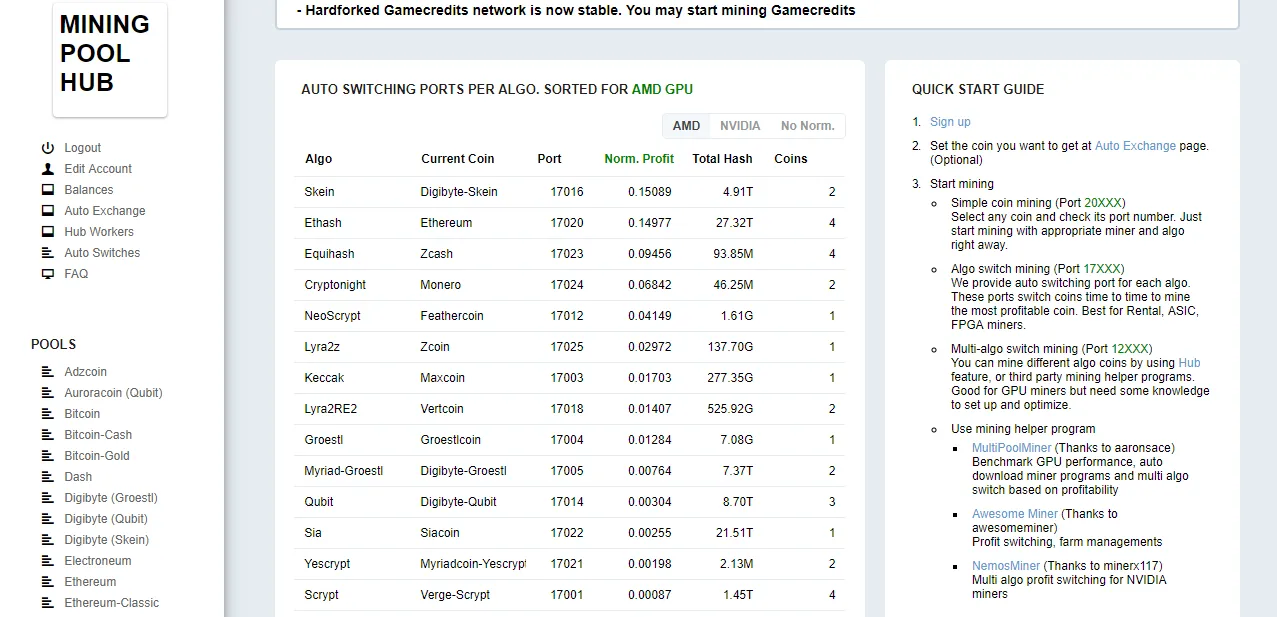This screenshot has height=617, width=1277.
Task: Open the NemosMiner link
Action: 1006,566
